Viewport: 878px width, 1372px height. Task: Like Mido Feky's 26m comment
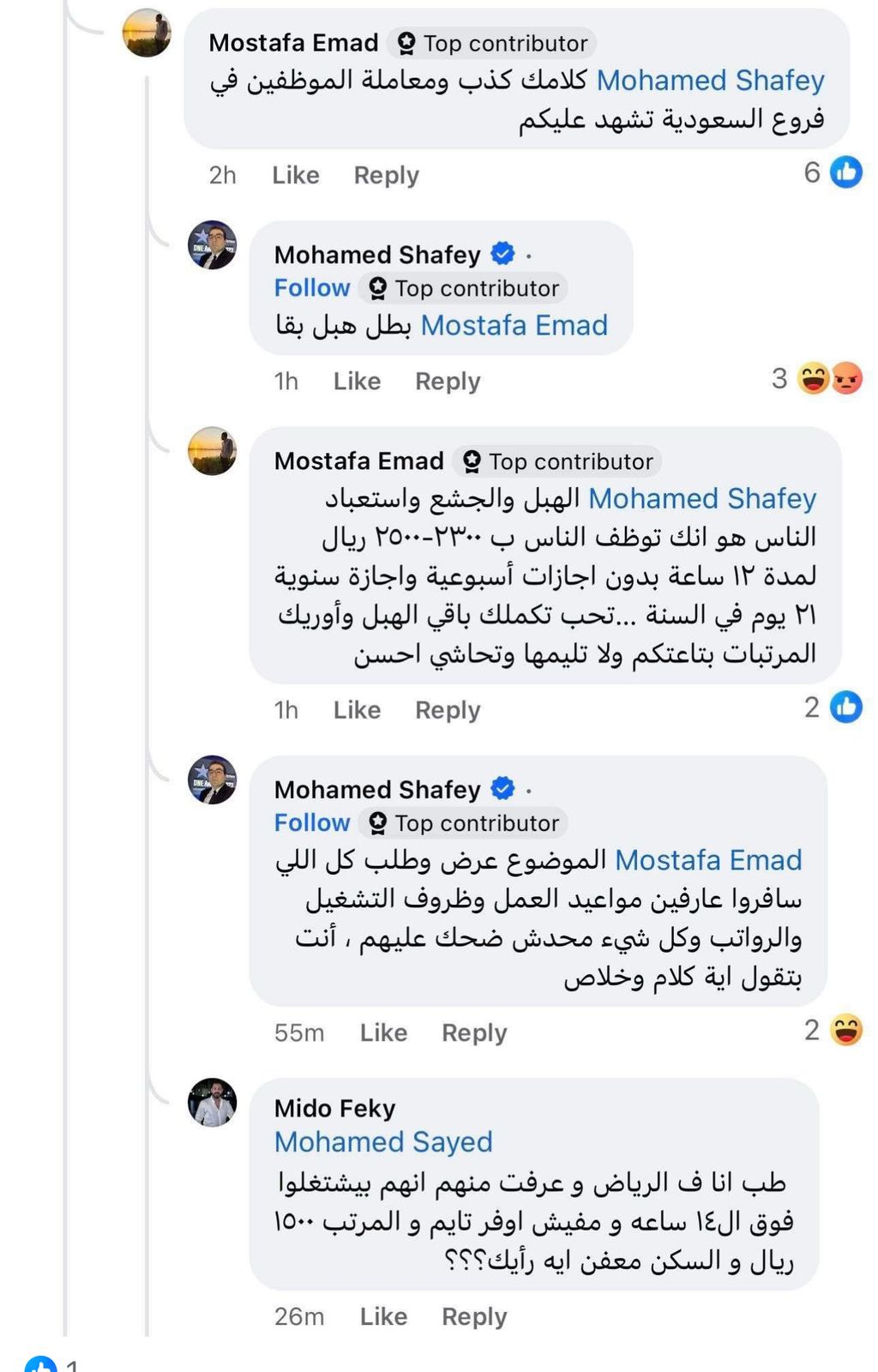tap(383, 1316)
